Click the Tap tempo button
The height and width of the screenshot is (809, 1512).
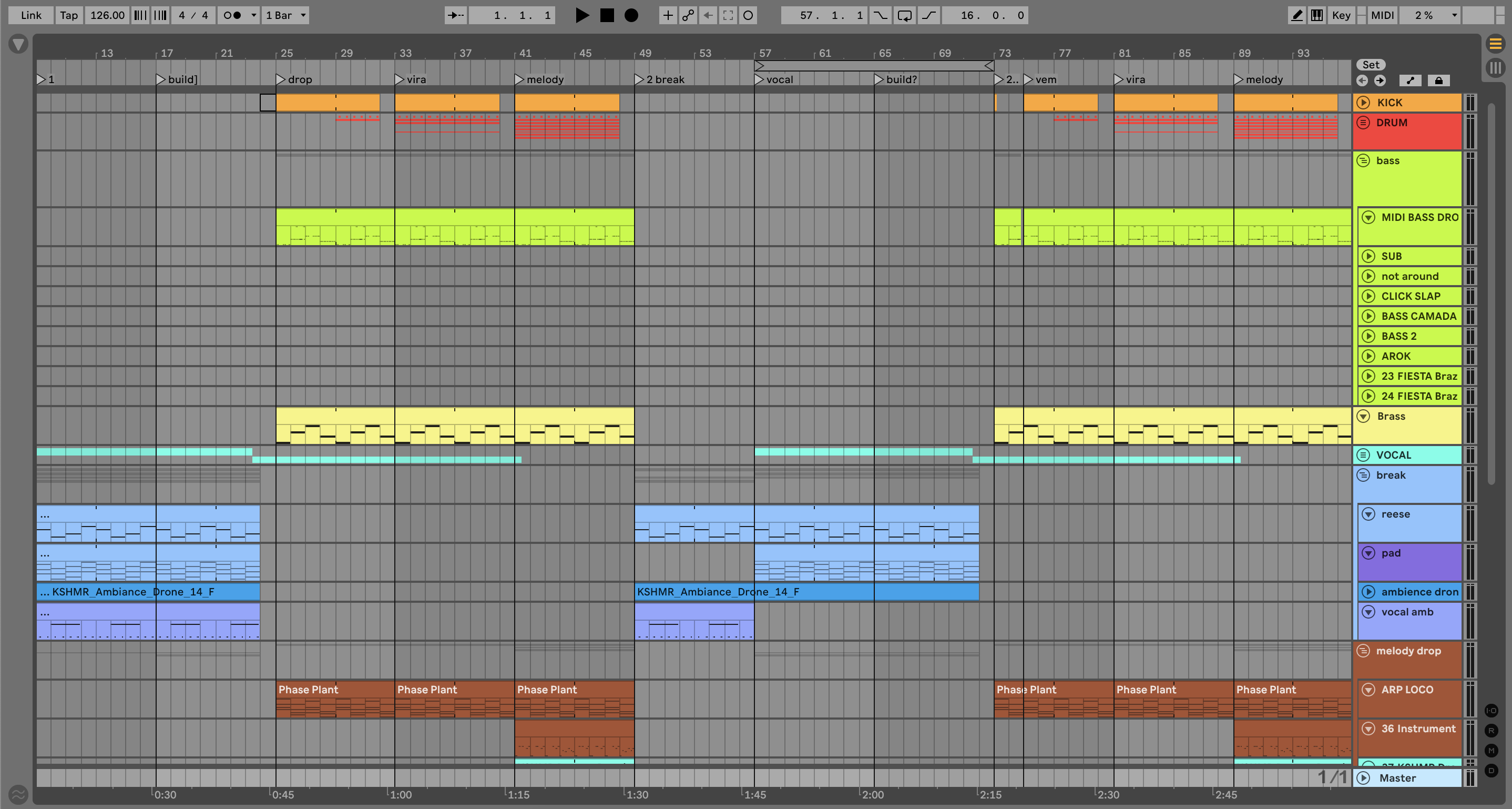69,15
